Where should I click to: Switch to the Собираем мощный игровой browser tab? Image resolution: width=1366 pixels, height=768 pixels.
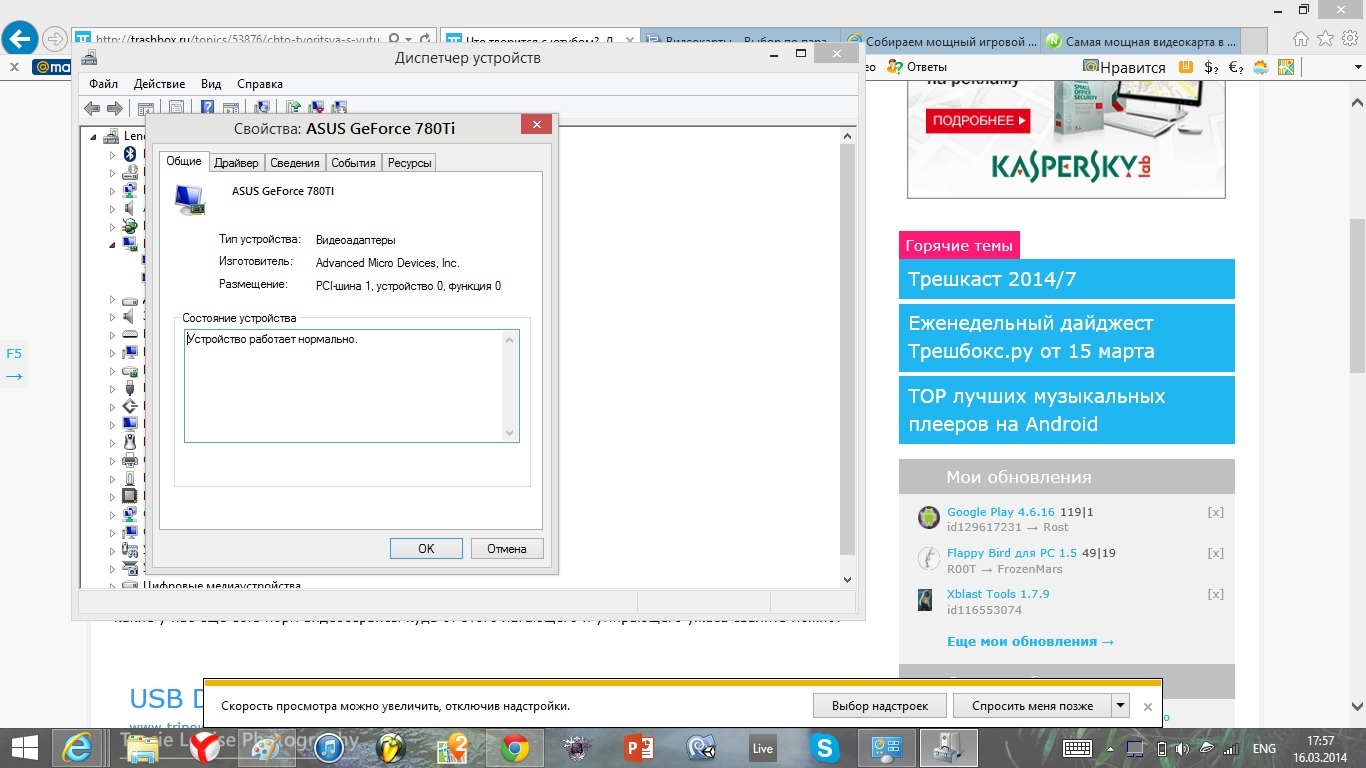[x=941, y=42]
